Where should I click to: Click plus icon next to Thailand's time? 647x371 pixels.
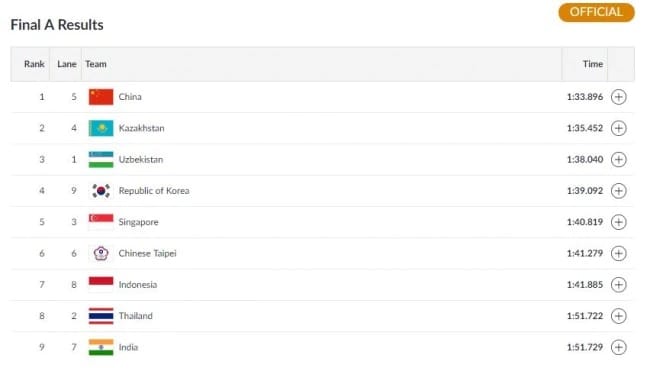[x=618, y=316]
